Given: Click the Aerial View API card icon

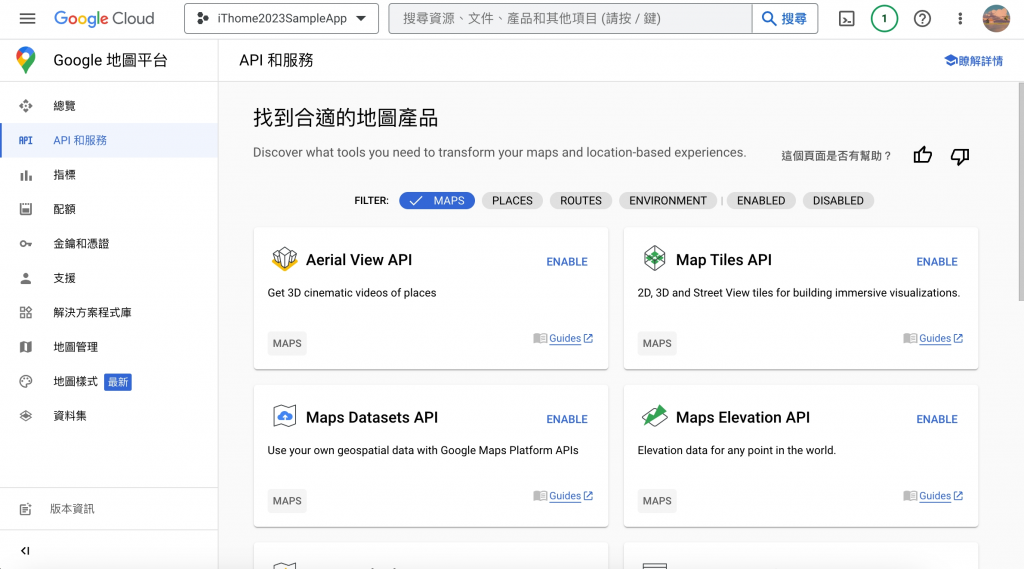Looking at the screenshot, I should 284,259.
